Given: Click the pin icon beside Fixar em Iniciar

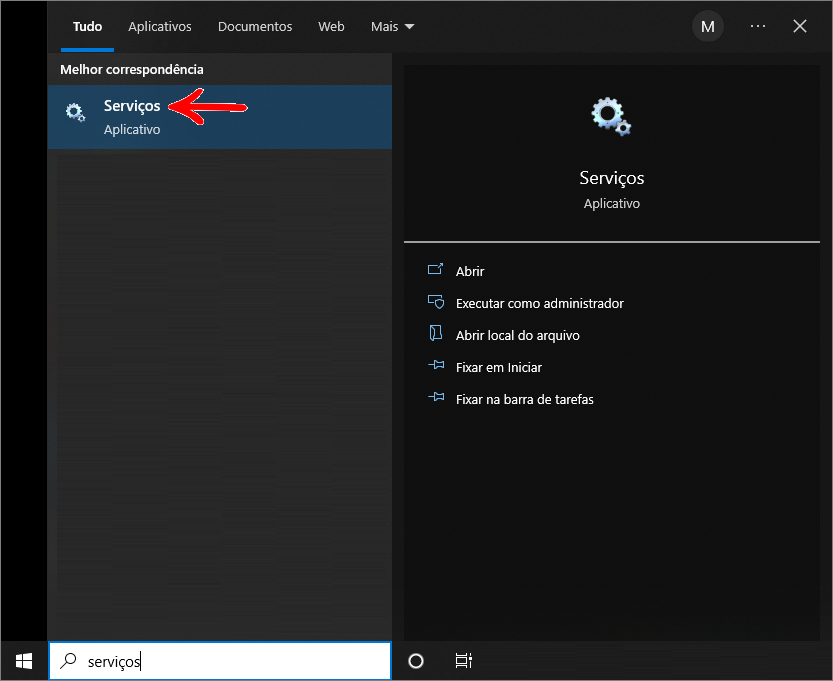Looking at the screenshot, I should pyautogui.click(x=436, y=365).
